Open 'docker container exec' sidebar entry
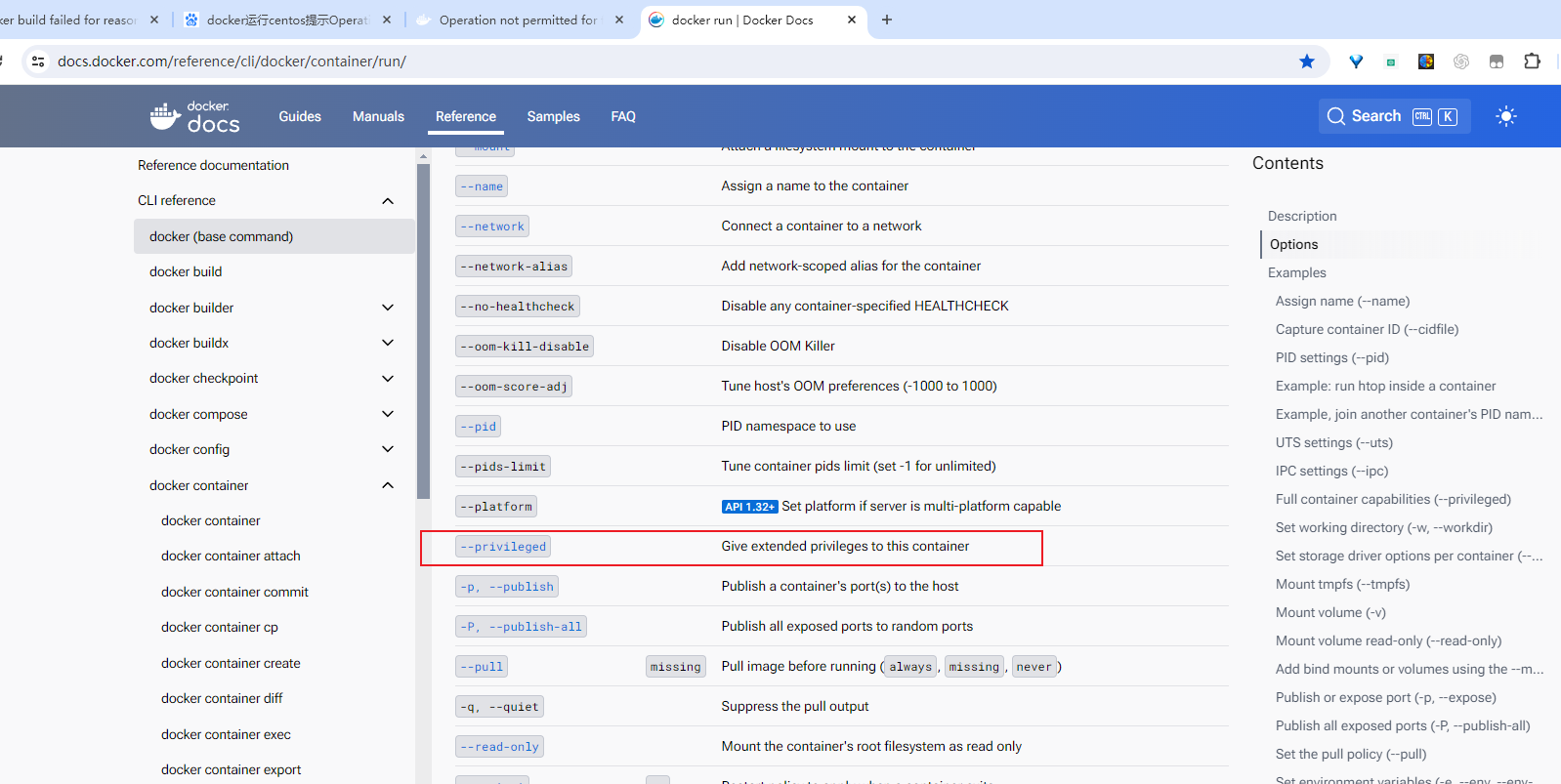Screen dimensions: 1561x784 226,734
